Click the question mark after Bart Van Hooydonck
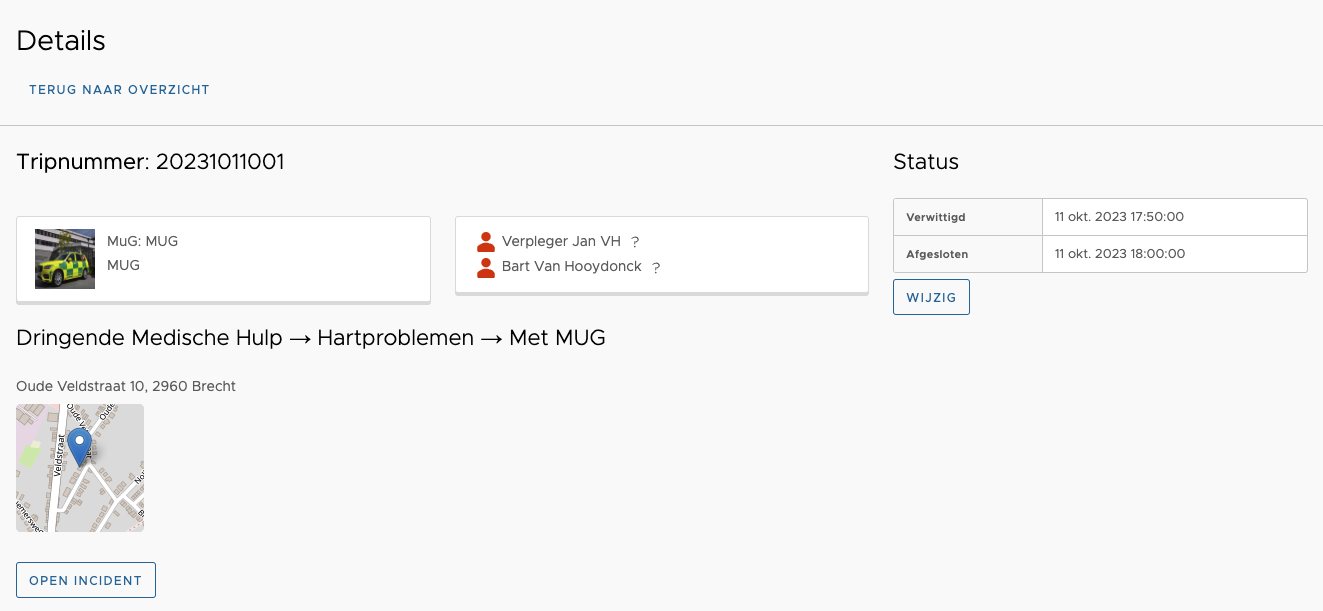Screen dimensions: 1323x611 (656, 268)
